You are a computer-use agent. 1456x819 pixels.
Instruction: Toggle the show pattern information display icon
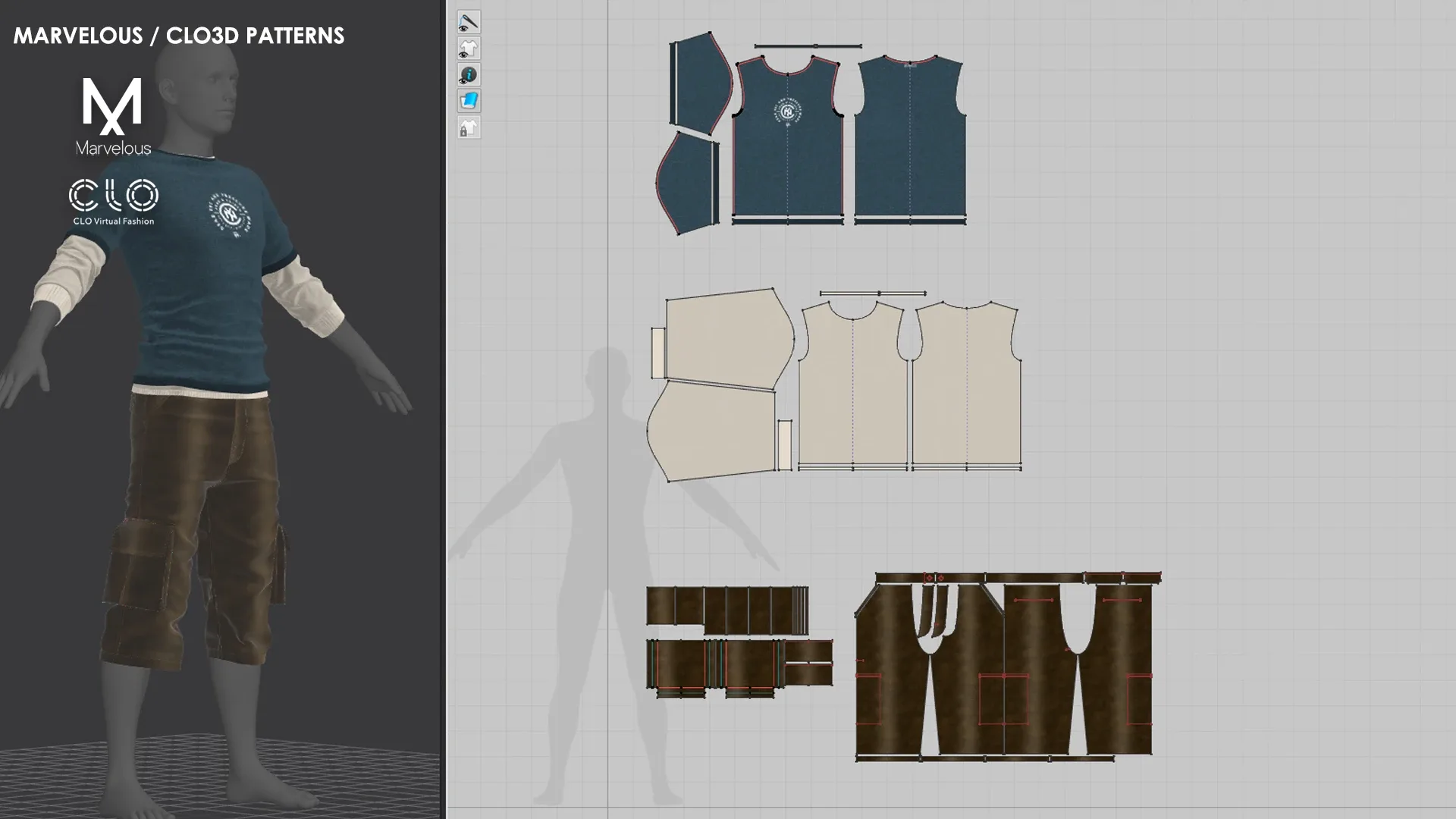[469, 74]
